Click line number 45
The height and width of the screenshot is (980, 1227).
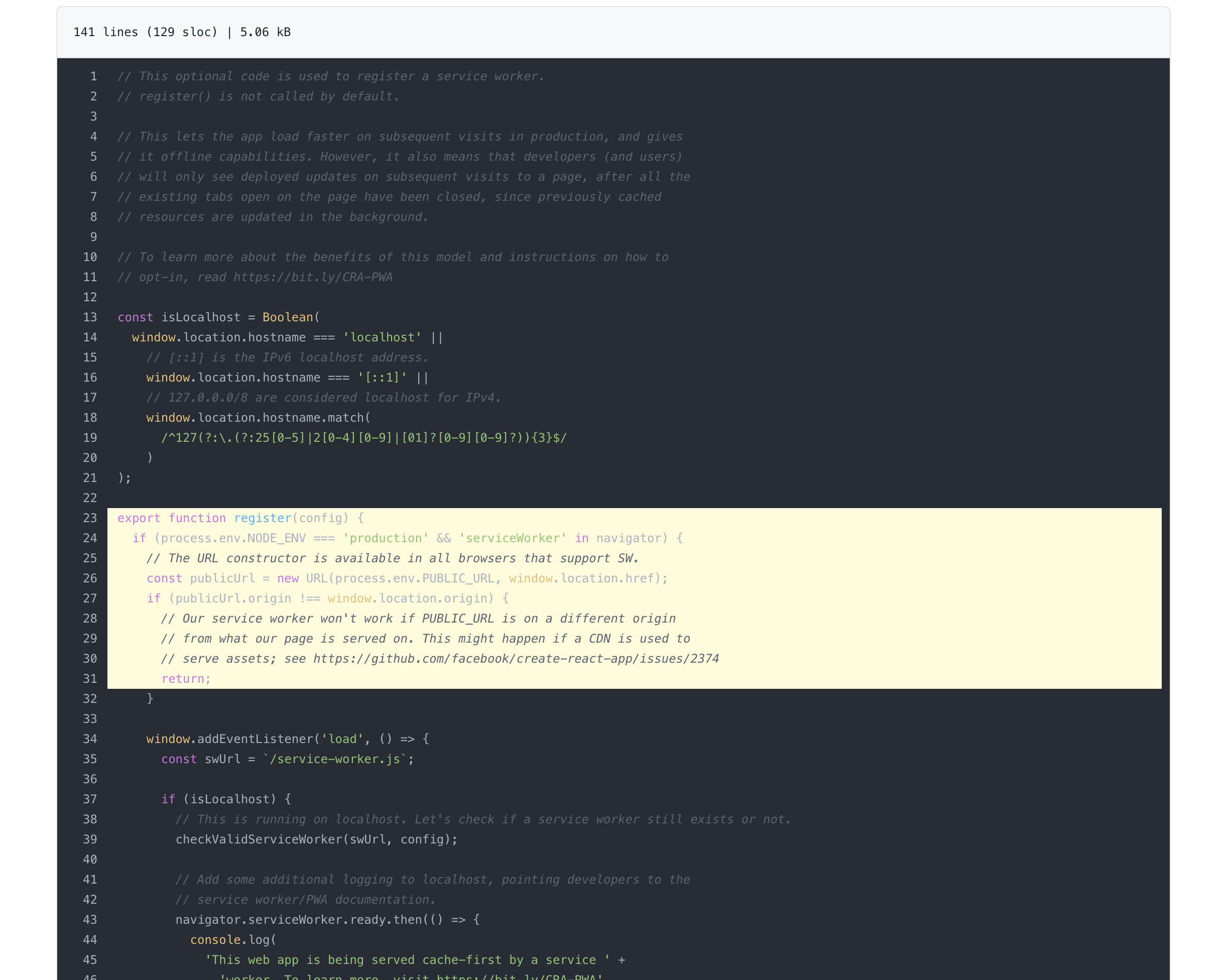point(90,959)
